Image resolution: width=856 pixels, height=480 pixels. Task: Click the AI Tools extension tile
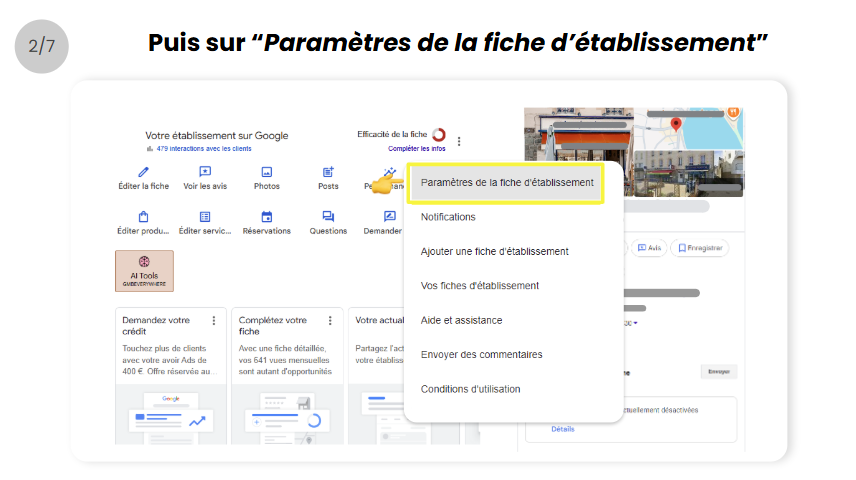click(x=144, y=271)
